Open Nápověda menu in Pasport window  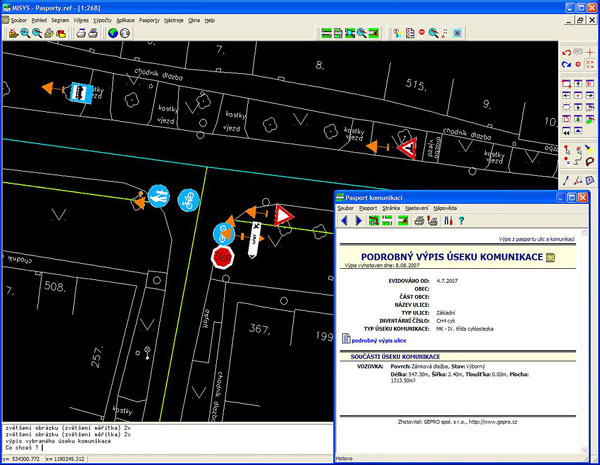pyautogui.click(x=445, y=208)
